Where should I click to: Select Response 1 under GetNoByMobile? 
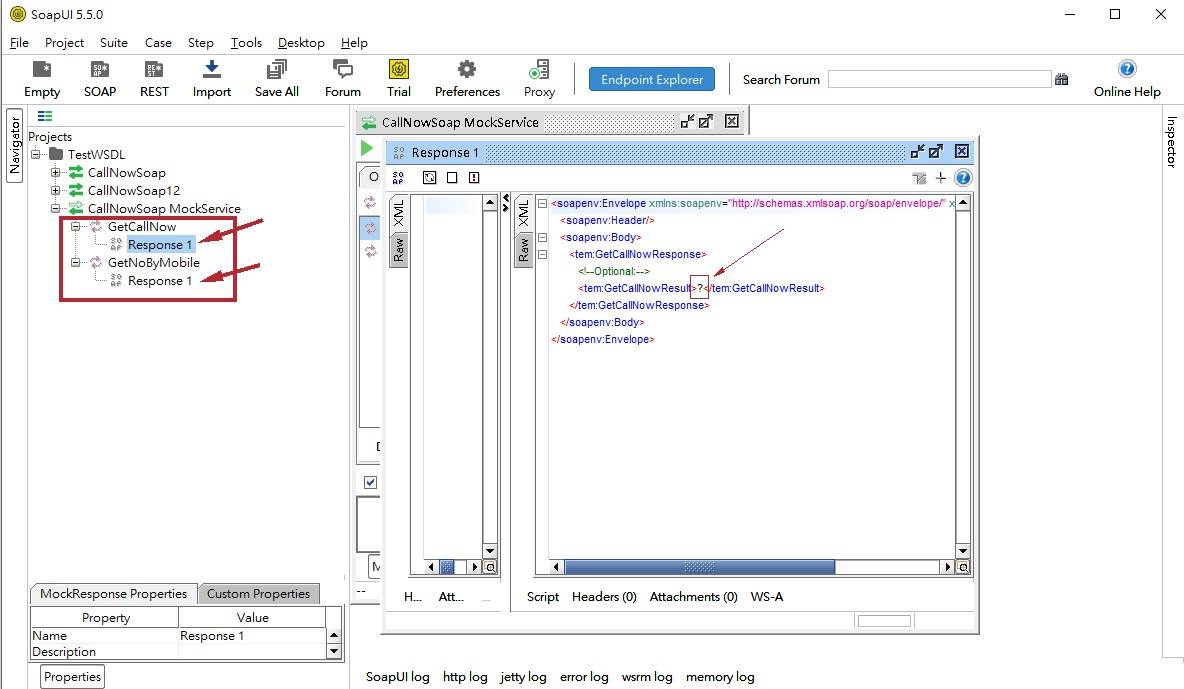tap(159, 281)
